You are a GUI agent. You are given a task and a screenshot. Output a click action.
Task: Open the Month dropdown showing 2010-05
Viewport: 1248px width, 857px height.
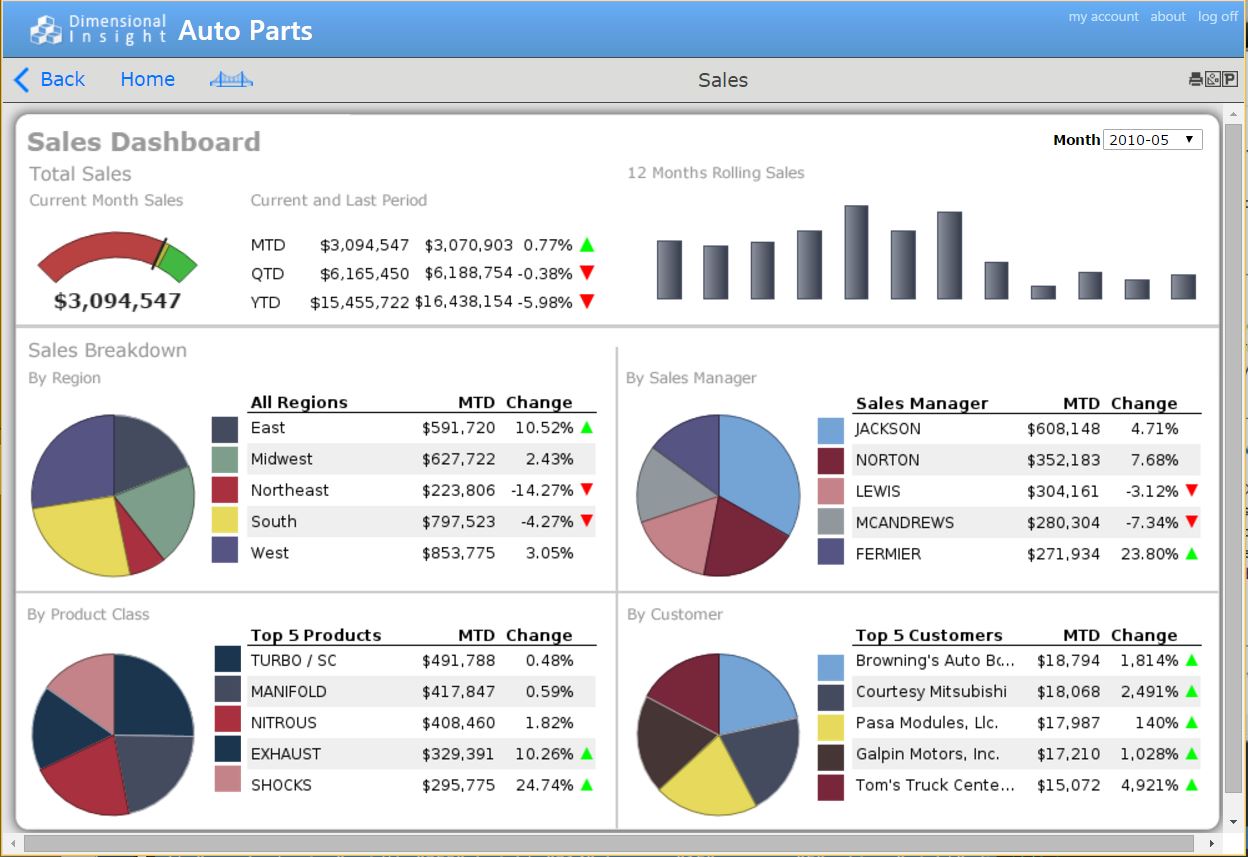click(x=1152, y=140)
